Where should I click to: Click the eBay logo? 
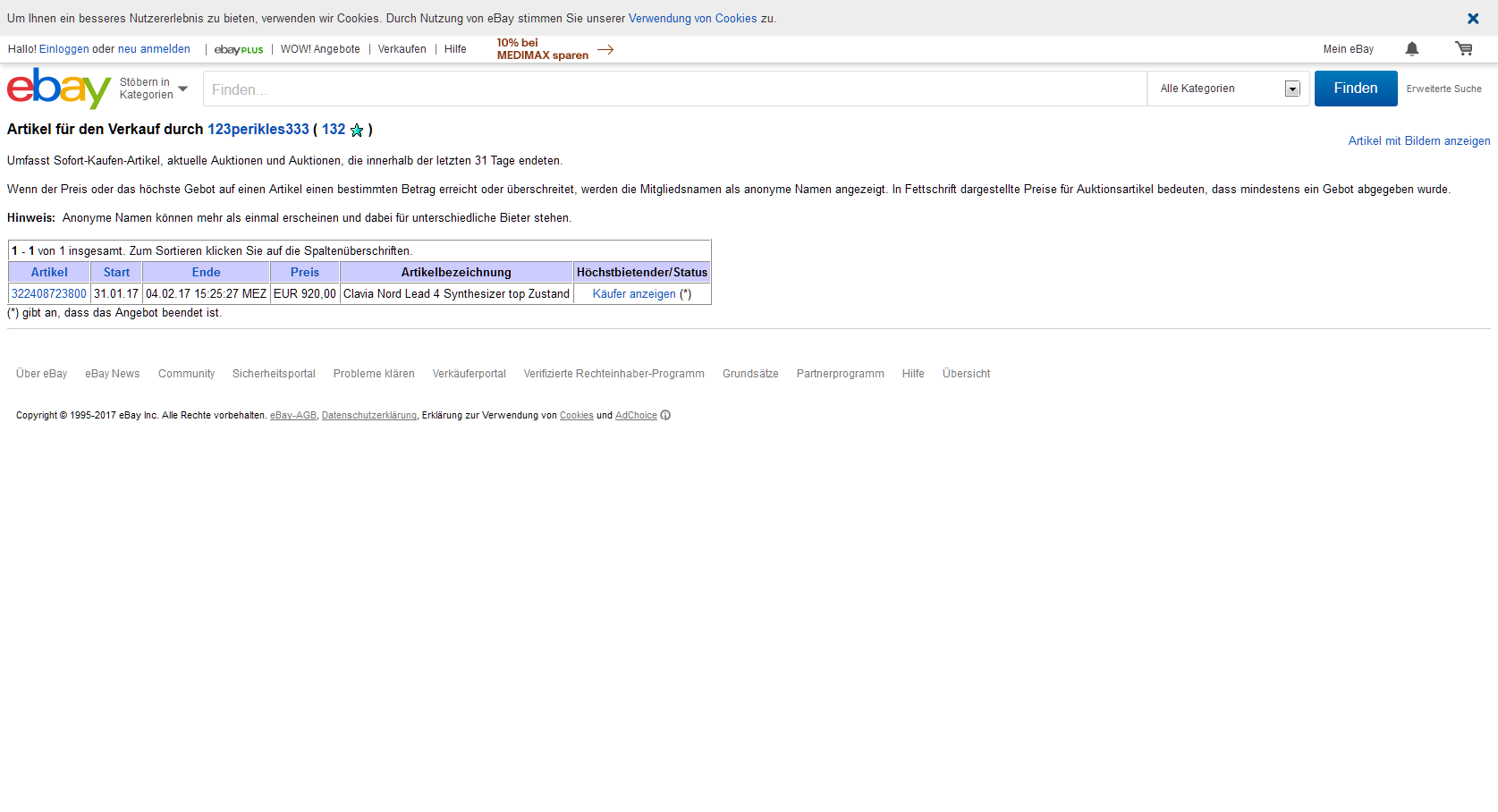click(58, 89)
